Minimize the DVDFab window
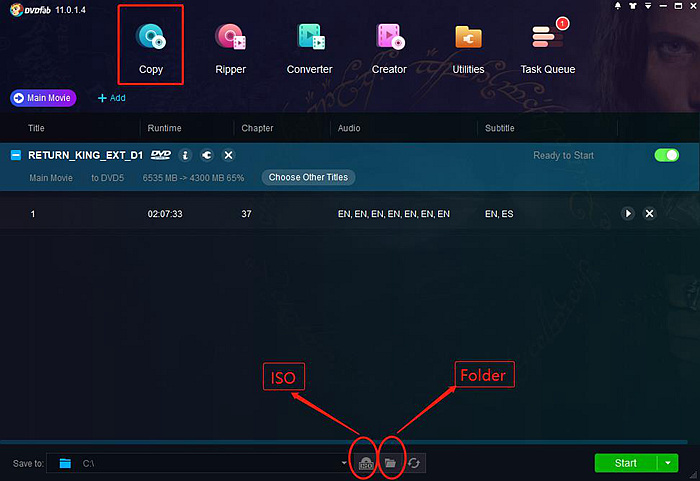This screenshot has width=700, height=481. pyautogui.click(x=663, y=6)
